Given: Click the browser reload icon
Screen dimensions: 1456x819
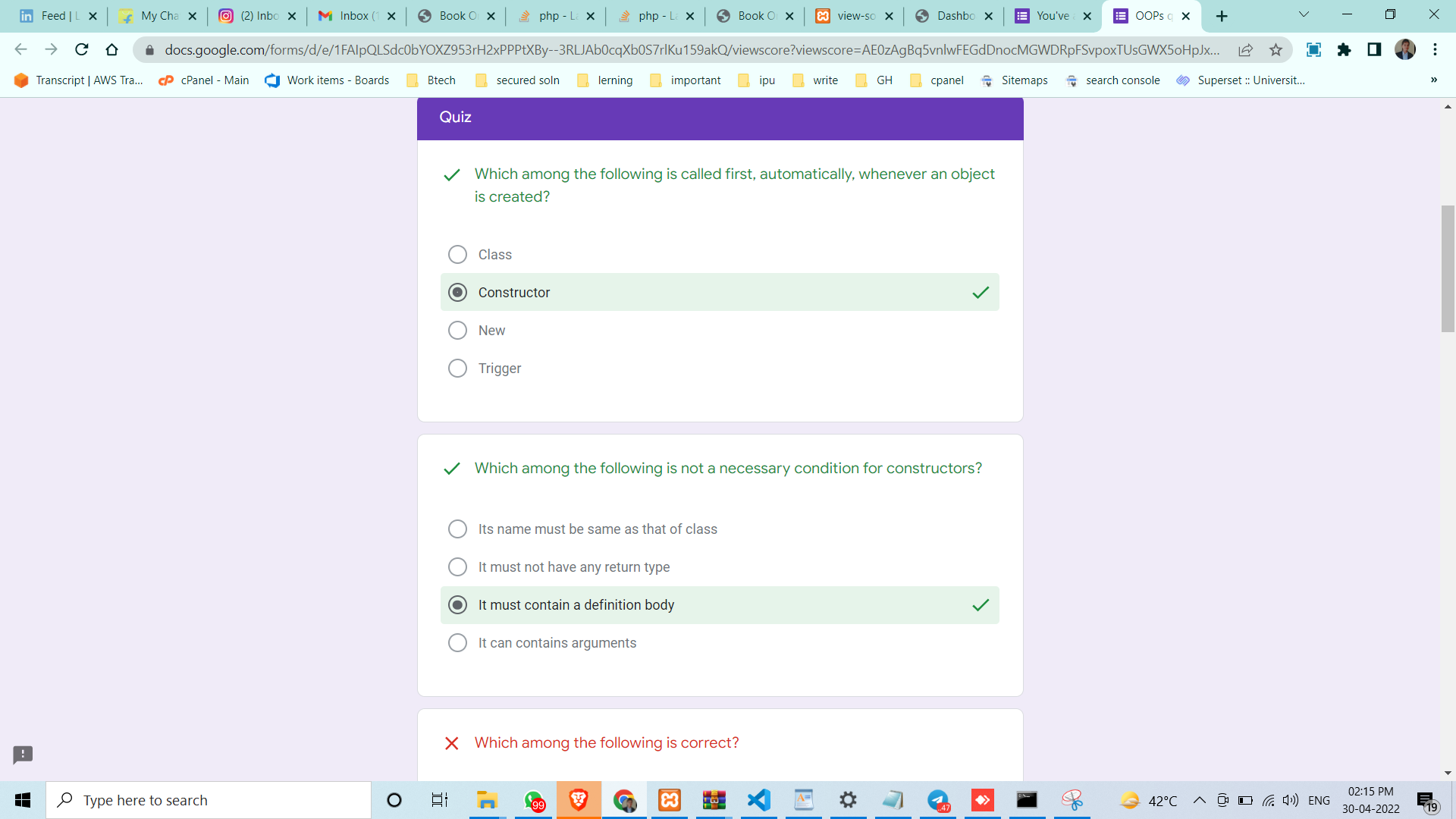Looking at the screenshot, I should [82, 50].
